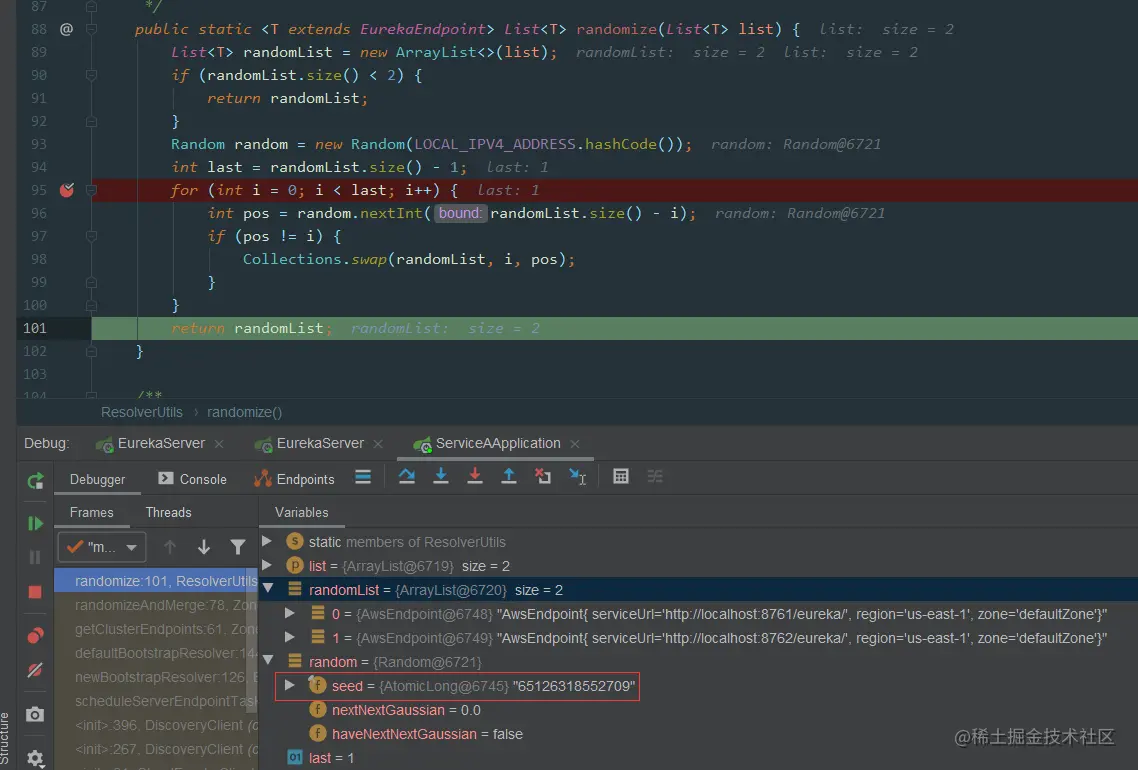Pause the program execution
The width and height of the screenshot is (1138, 770).
pyautogui.click(x=35, y=557)
